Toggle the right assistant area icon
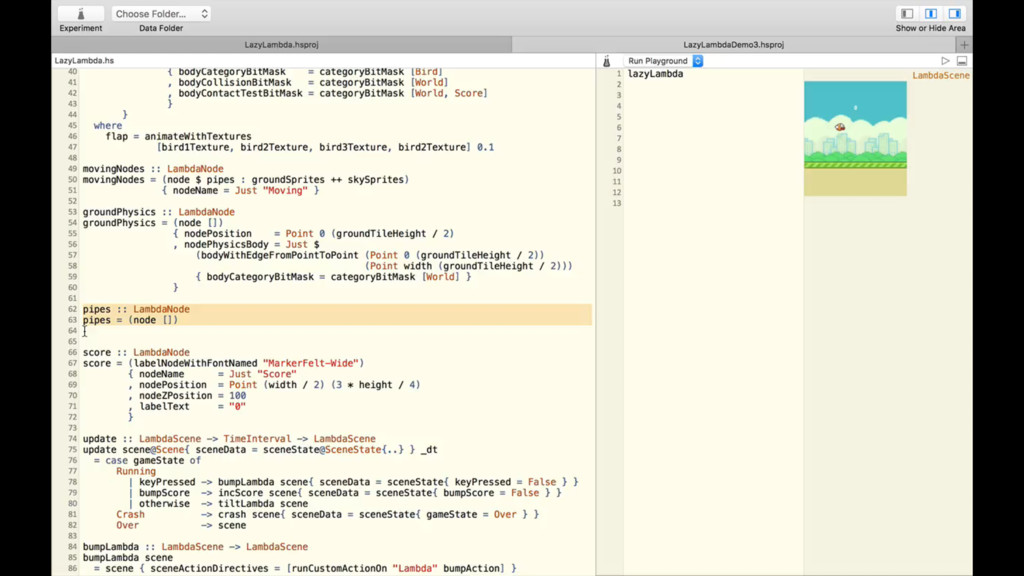This screenshot has width=1024, height=576. [954, 12]
